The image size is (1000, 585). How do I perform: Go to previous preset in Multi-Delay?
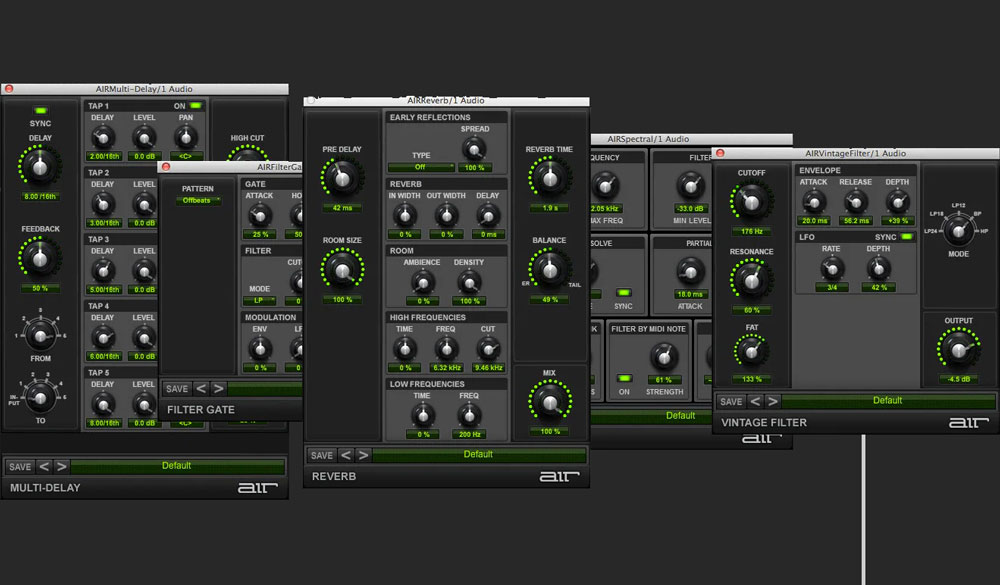coord(44,466)
